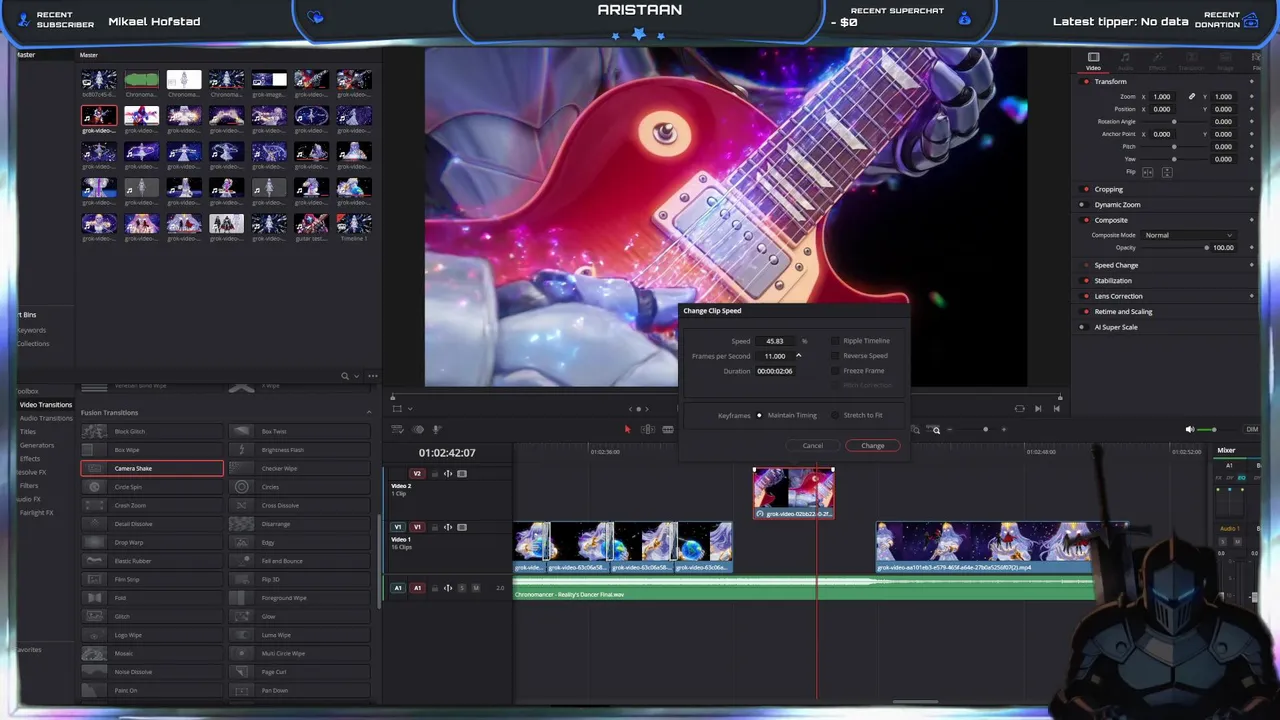Open the Effects tab in Inspector
Image resolution: width=1280 pixels, height=720 pixels.
coord(1157,60)
